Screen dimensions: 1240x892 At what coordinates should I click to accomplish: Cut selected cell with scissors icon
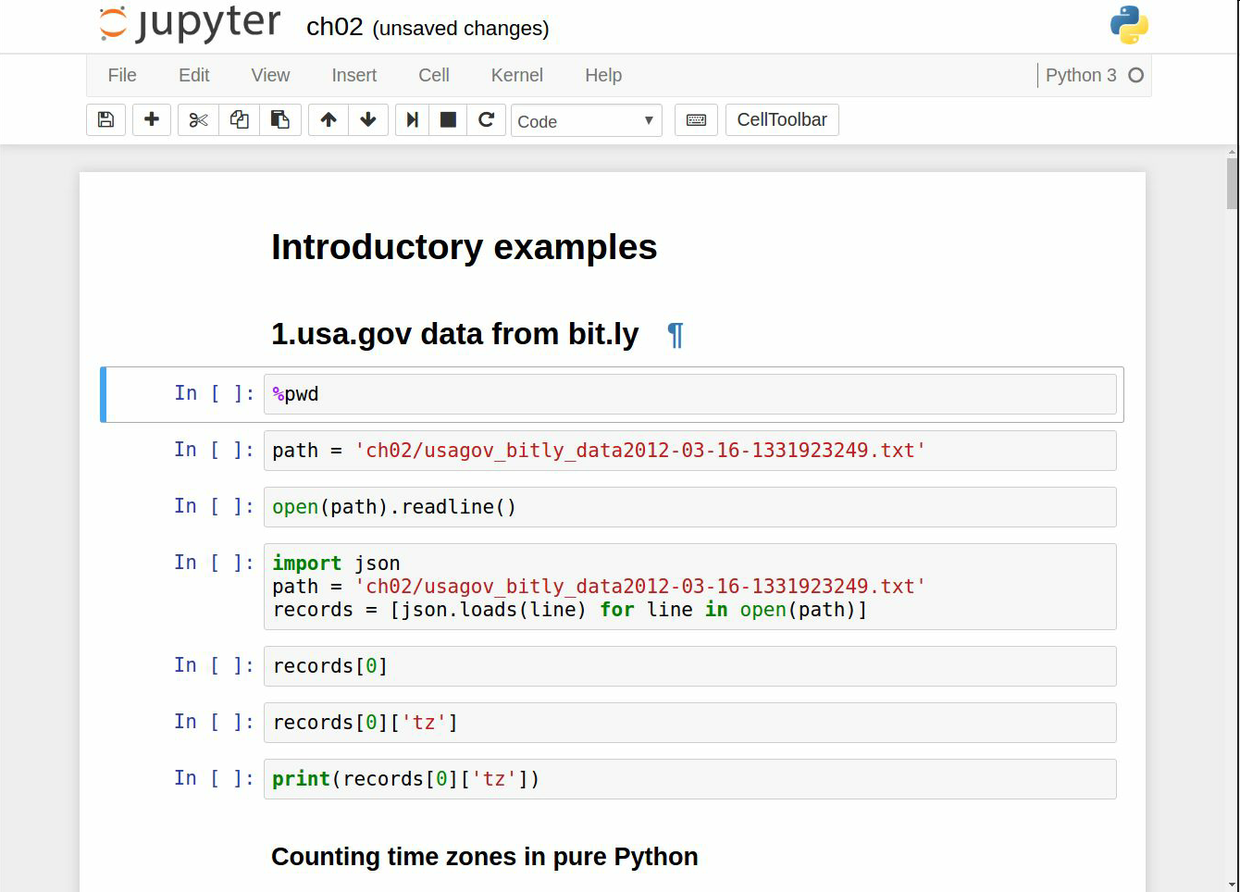pyautogui.click(x=198, y=120)
